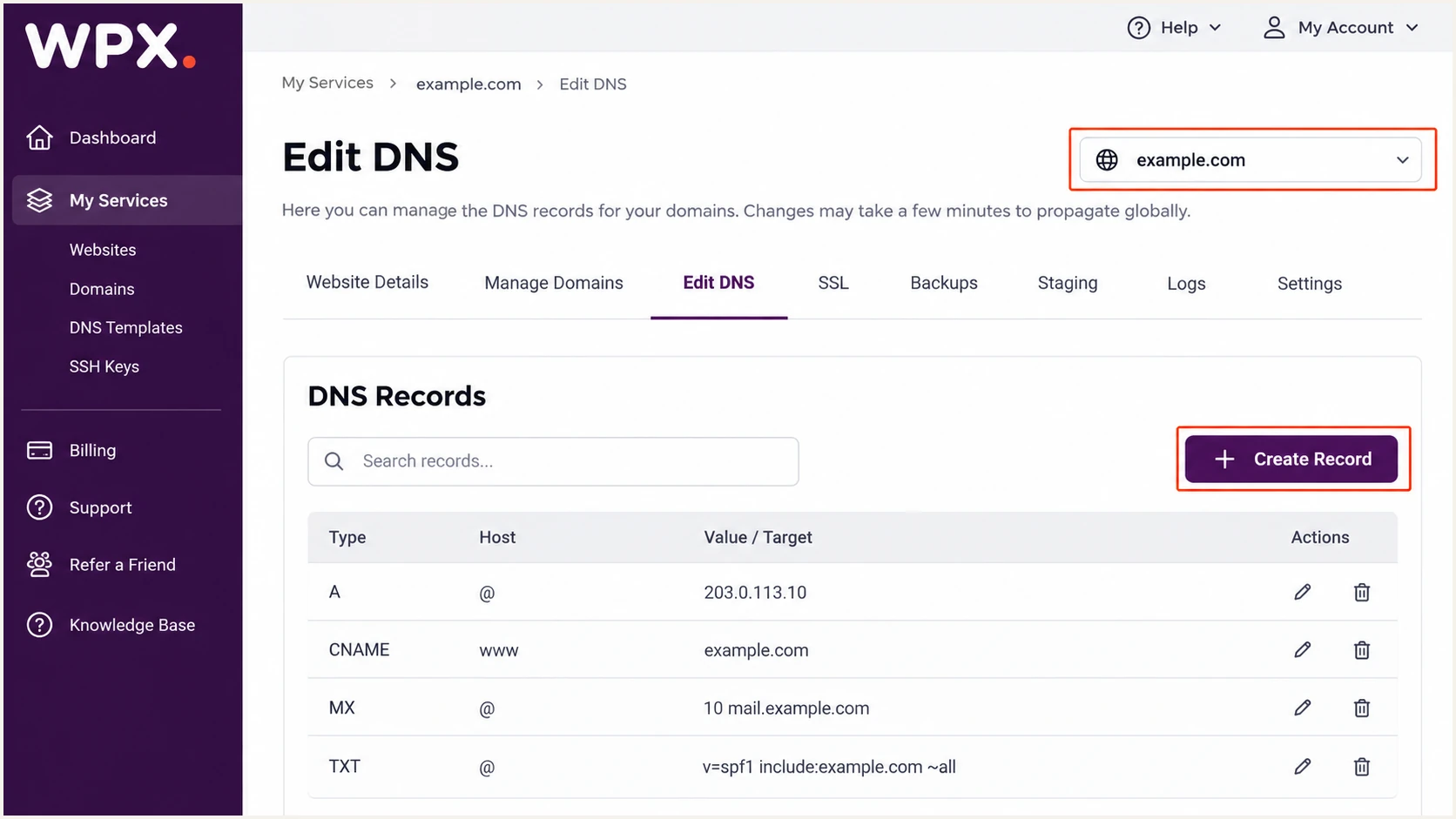Open Support in the sidebar
The image size is (1456, 819).
tap(100, 507)
